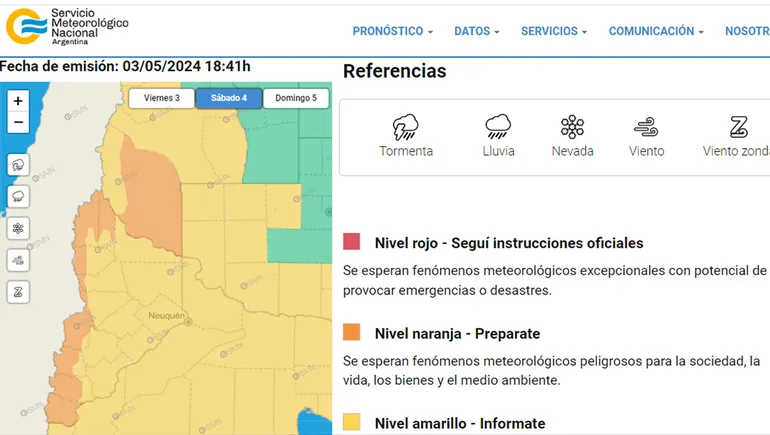The width and height of the screenshot is (770, 435).
Task: Click the red Nivel rojo color swatch
Action: pyautogui.click(x=352, y=242)
